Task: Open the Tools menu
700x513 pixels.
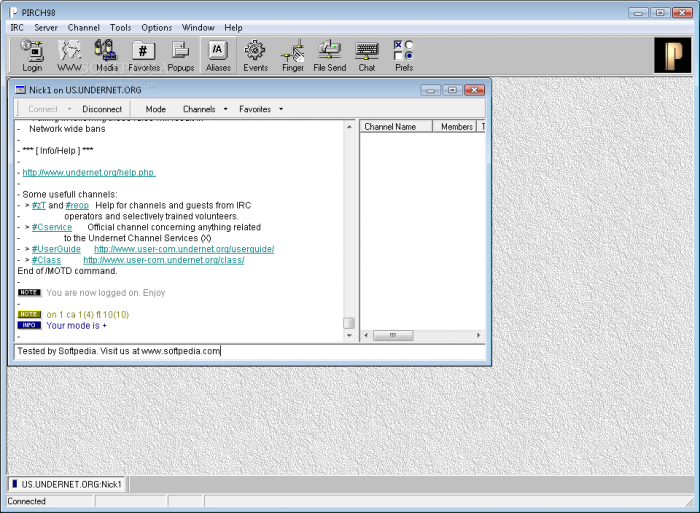Action: [x=121, y=28]
